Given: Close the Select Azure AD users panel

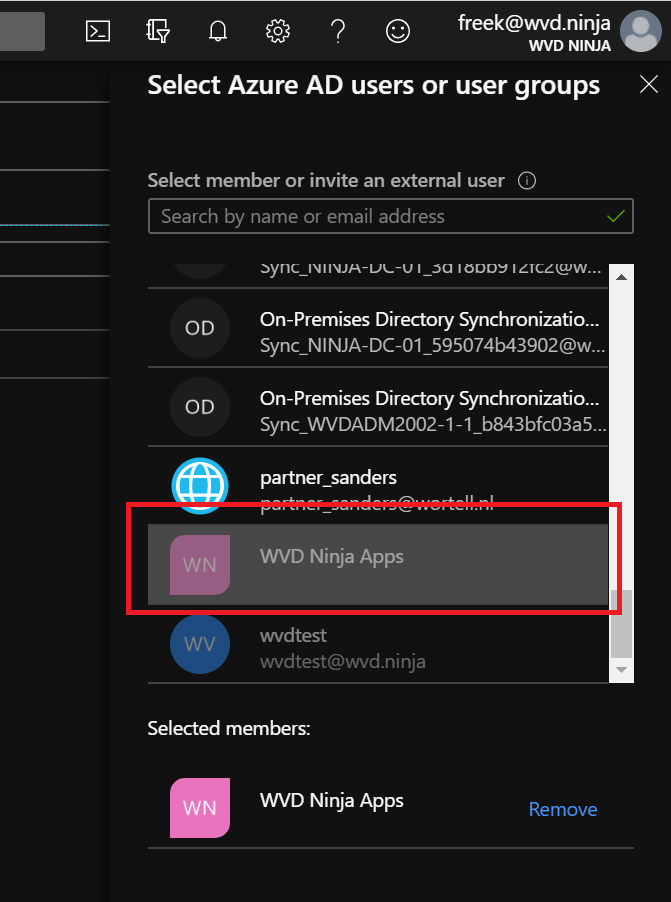Looking at the screenshot, I should click(x=649, y=85).
